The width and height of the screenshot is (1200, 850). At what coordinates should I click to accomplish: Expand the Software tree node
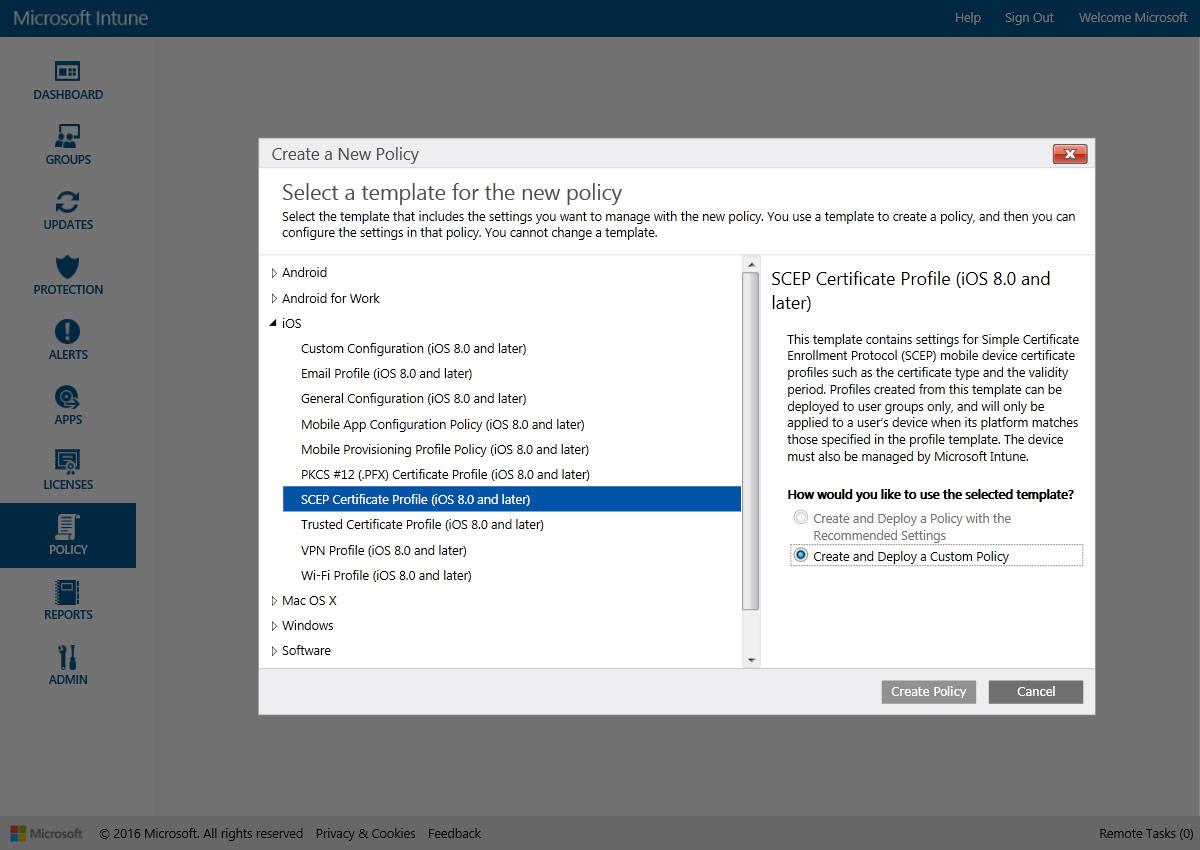(274, 651)
